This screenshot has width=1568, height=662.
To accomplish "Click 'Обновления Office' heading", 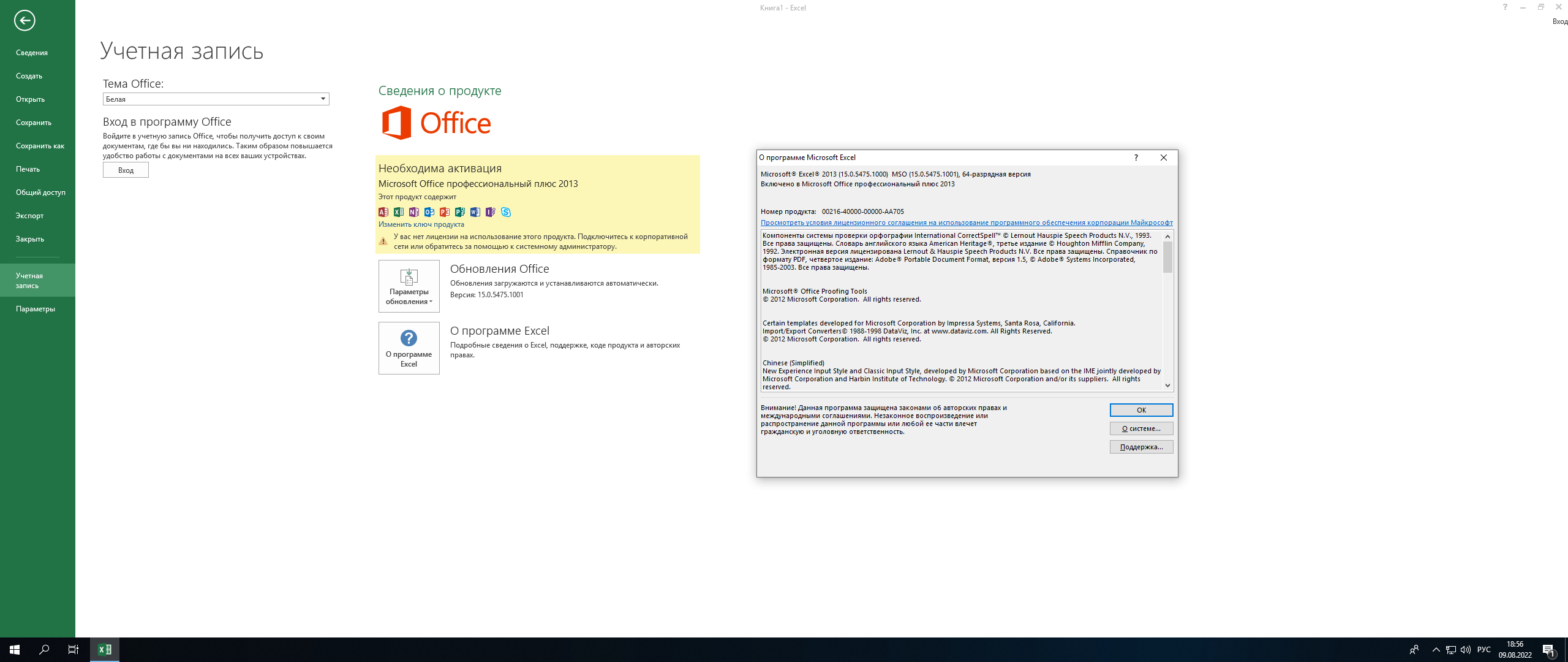I will coord(500,269).
